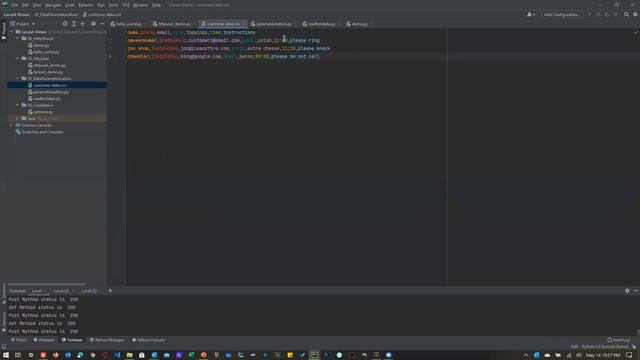Viewport: 640px width, 360px height.
Task: Click the 03_DataParameterisation breadcrumb
Action: (x=56, y=14)
